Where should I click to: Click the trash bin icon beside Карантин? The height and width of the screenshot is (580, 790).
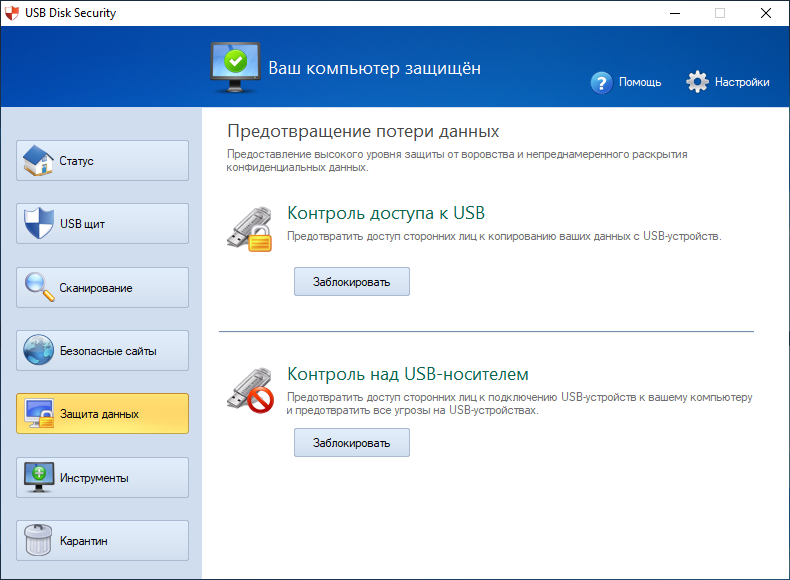(x=38, y=540)
